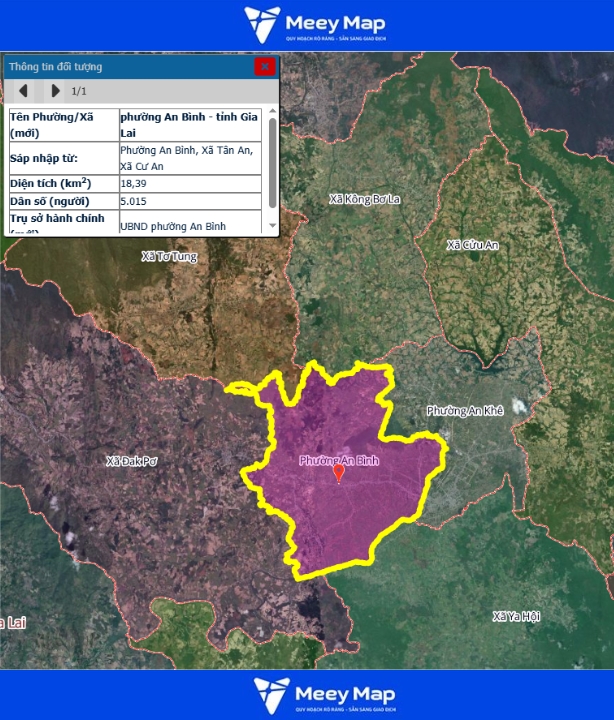This screenshot has height=720, width=614.
Task: Click the Dân số value 5.015 cell
Action: click(190, 201)
